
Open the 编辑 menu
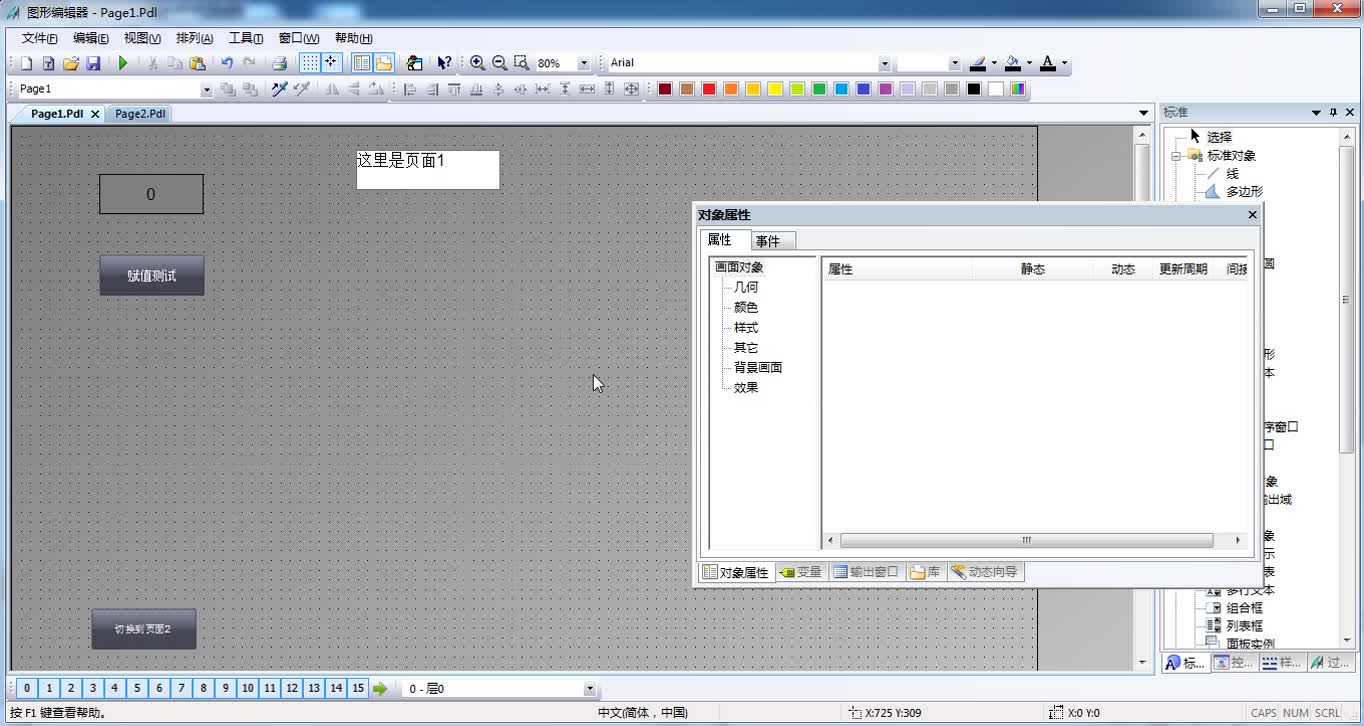tap(91, 38)
